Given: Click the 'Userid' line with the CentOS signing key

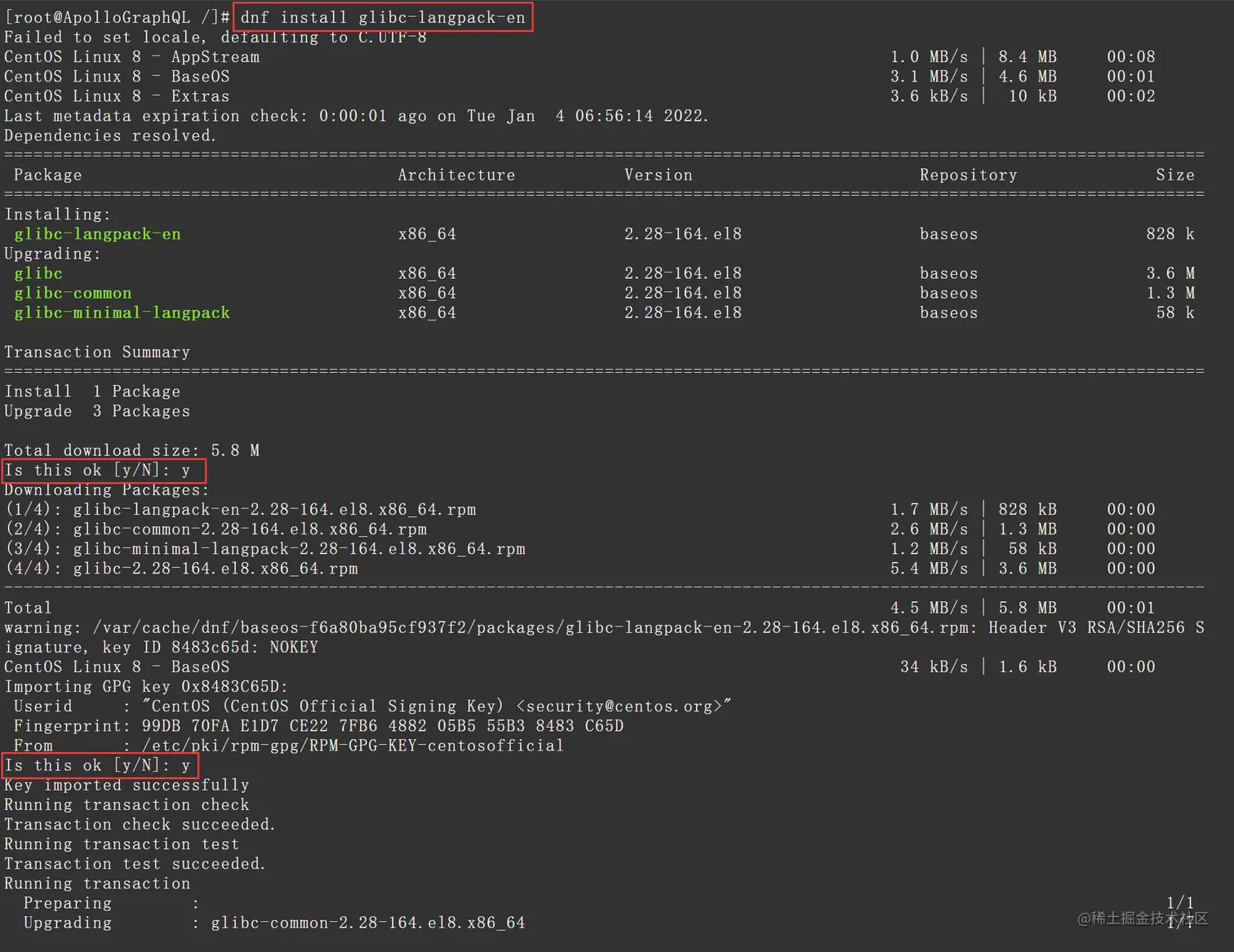Looking at the screenshot, I should click(372, 706).
